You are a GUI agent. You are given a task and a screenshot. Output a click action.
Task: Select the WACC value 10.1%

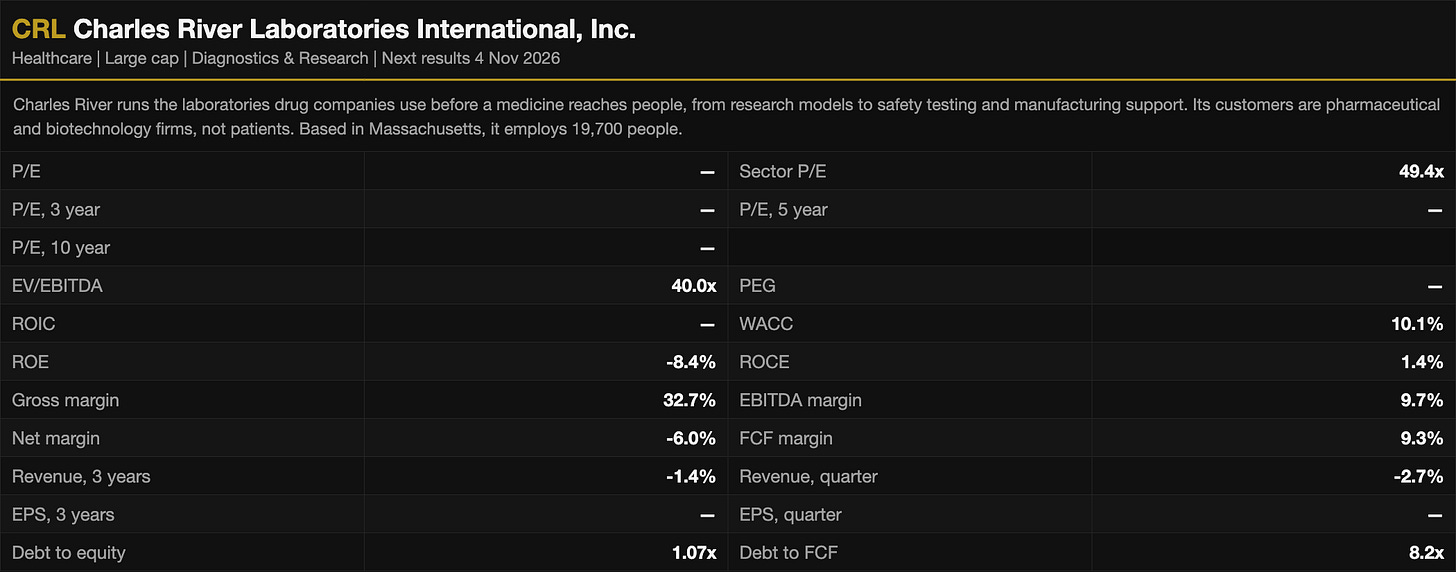[x=1418, y=324]
